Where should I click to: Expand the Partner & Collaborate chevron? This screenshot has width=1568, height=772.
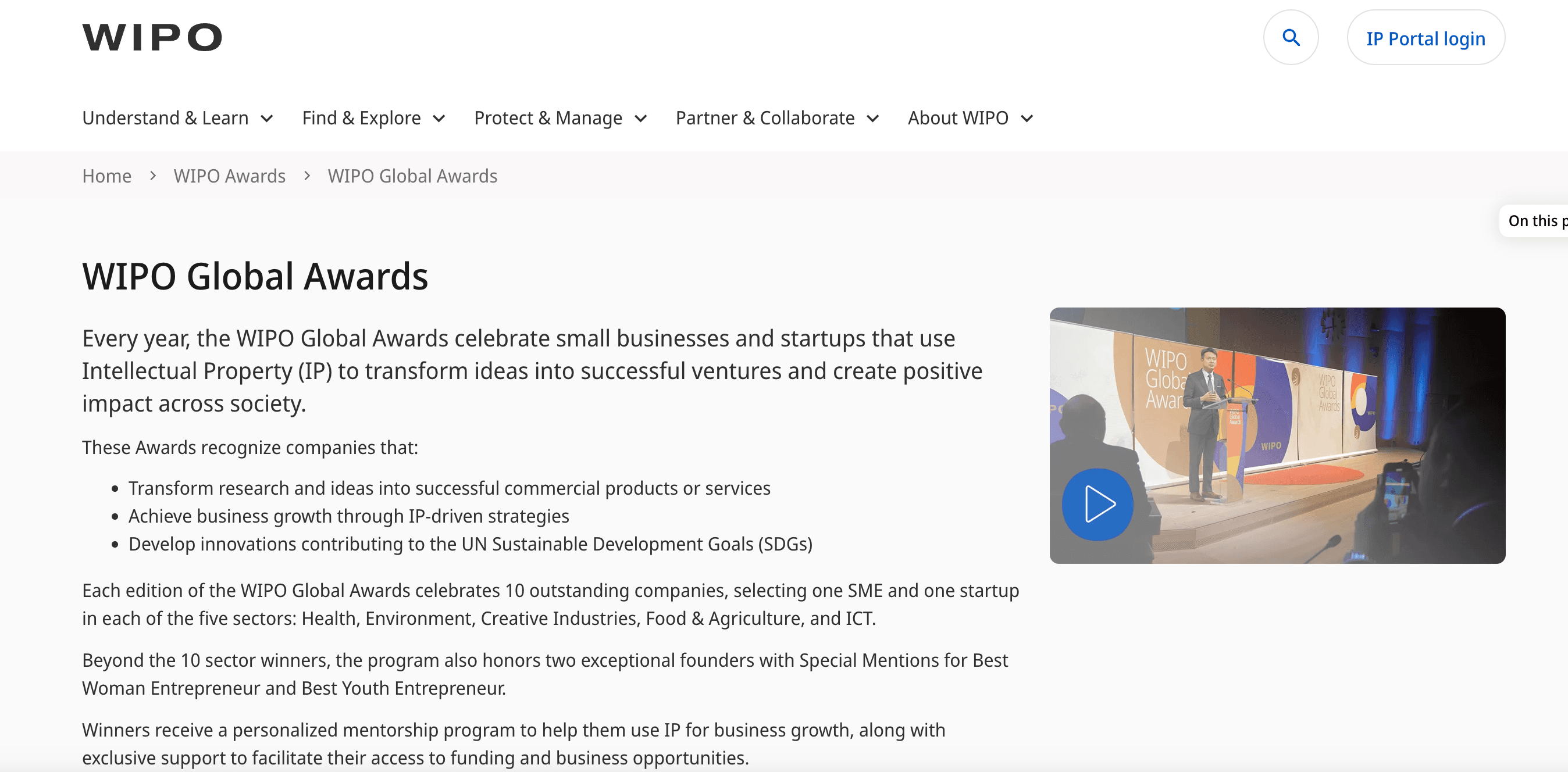pos(872,119)
